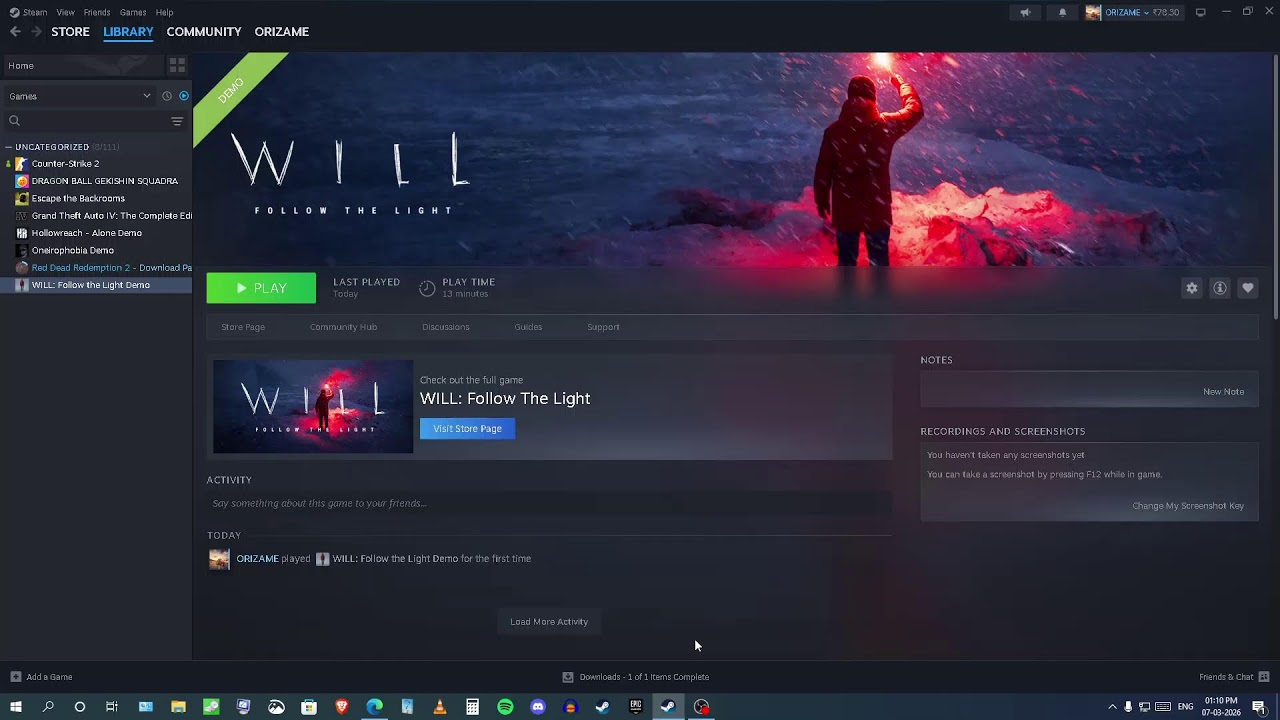Open the Discussions link

click(x=446, y=327)
